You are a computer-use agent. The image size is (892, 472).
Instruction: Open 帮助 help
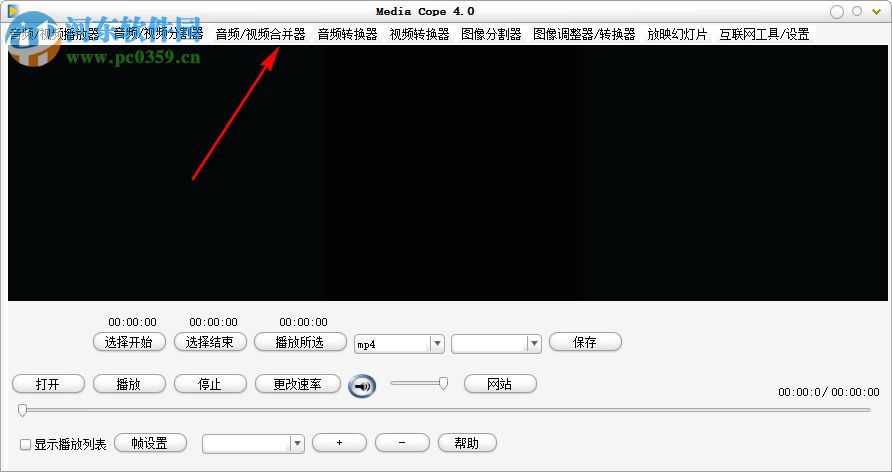[467, 443]
